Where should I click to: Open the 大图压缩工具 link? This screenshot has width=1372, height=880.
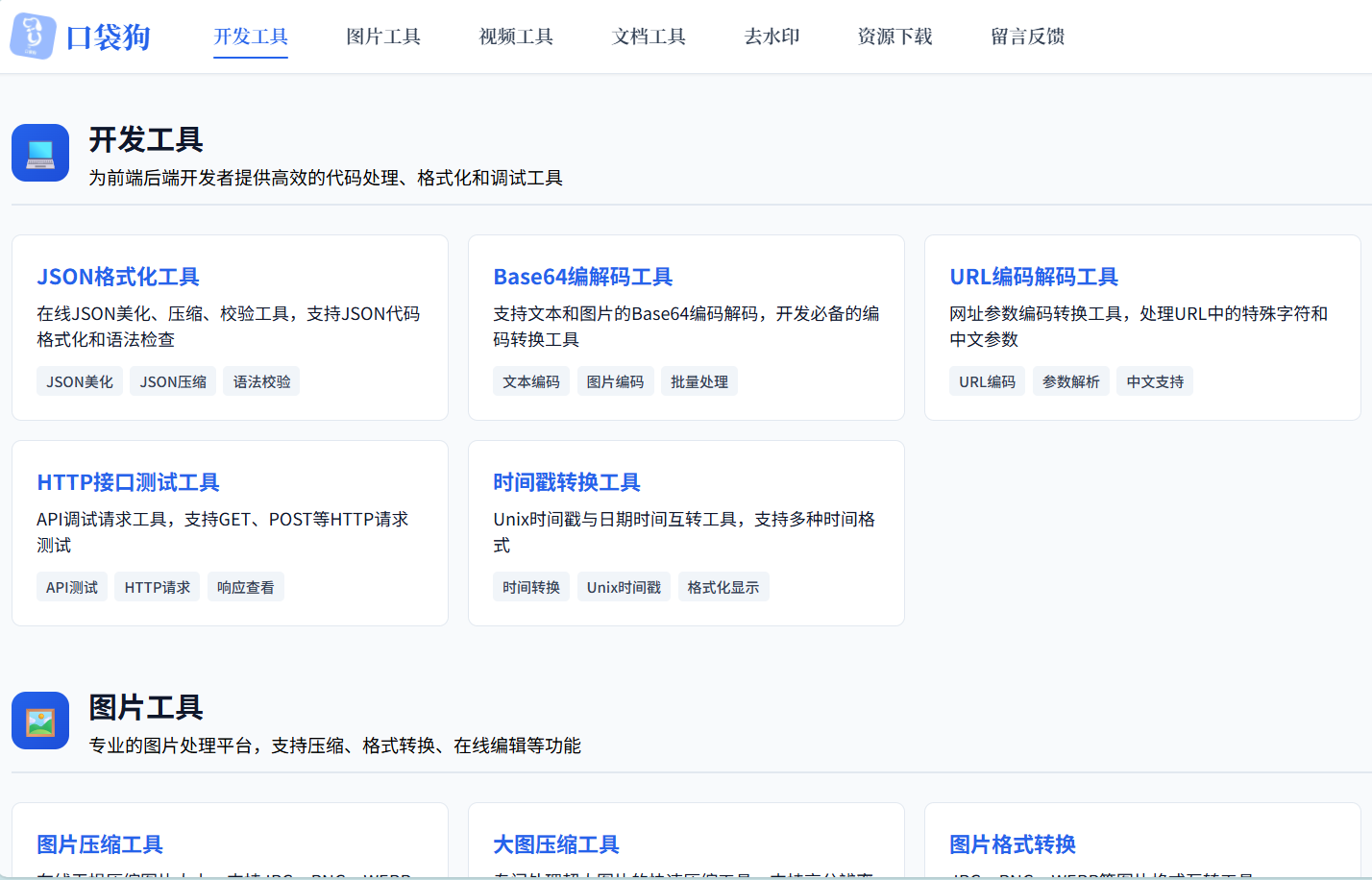(x=555, y=845)
